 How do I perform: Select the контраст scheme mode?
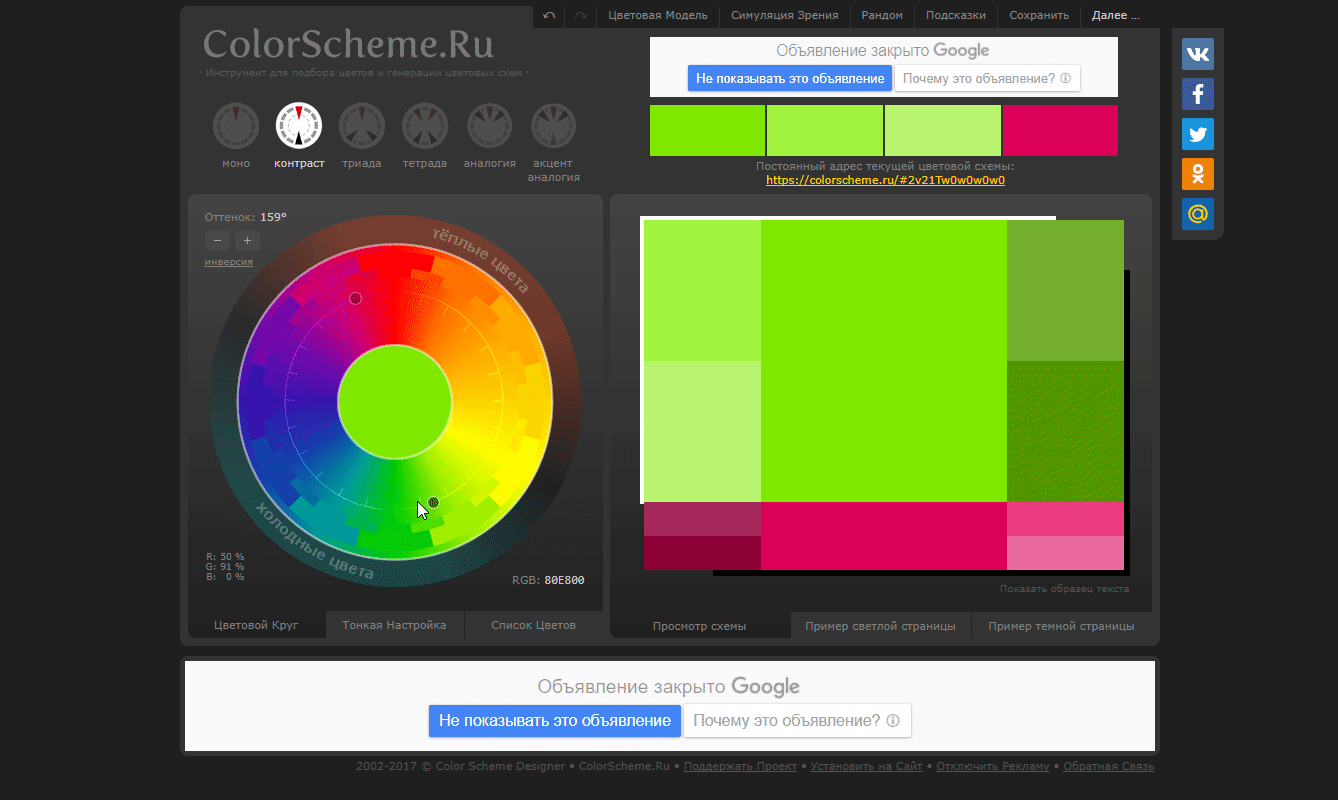click(x=298, y=125)
